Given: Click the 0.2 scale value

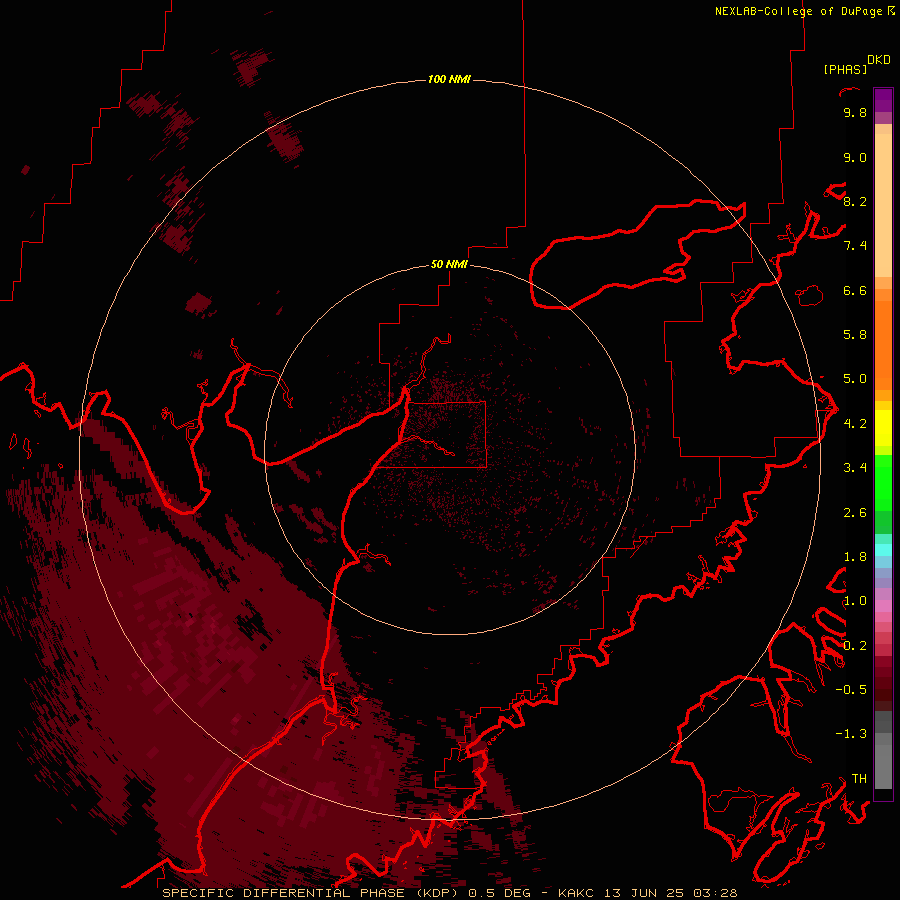Looking at the screenshot, I should (855, 646).
